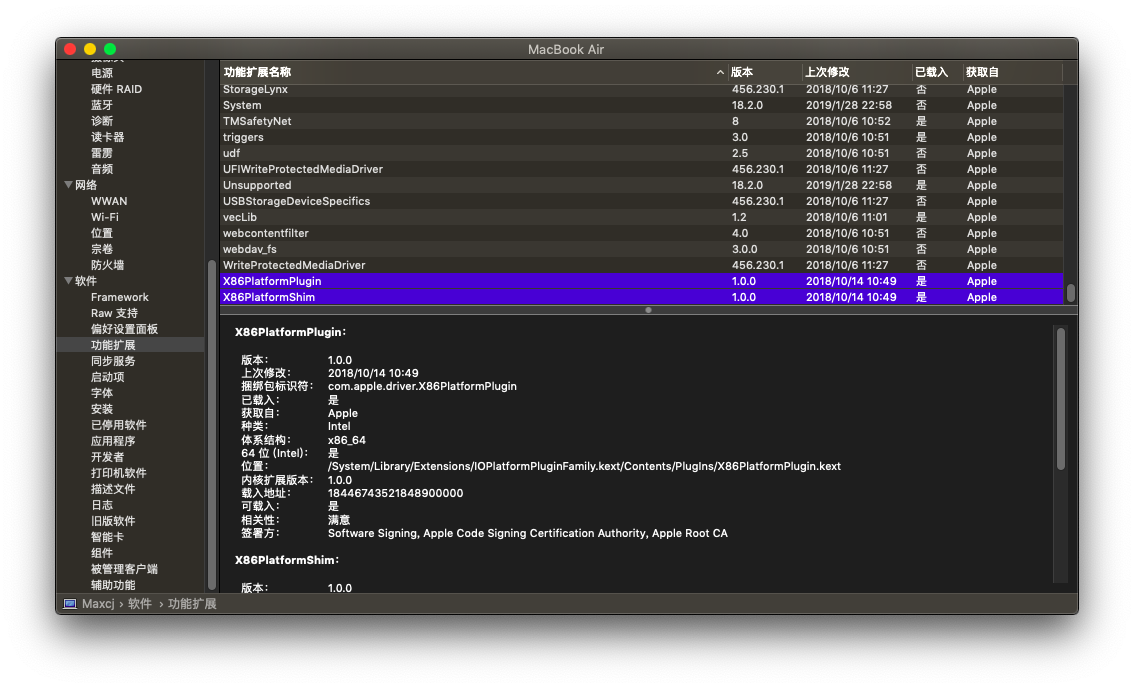The height and width of the screenshot is (688, 1134).
Task: Sort by 功能扩展名称 column header
Action: click(x=474, y=72)
